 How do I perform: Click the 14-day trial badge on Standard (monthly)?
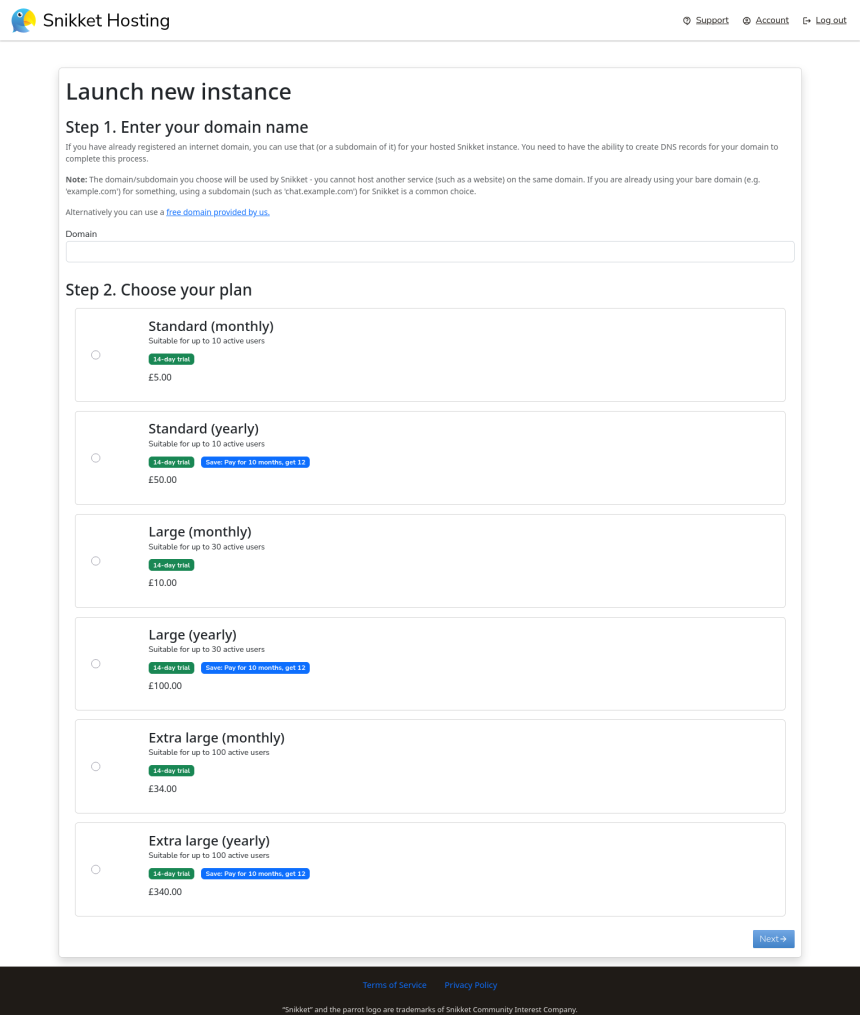pos(171,359)
